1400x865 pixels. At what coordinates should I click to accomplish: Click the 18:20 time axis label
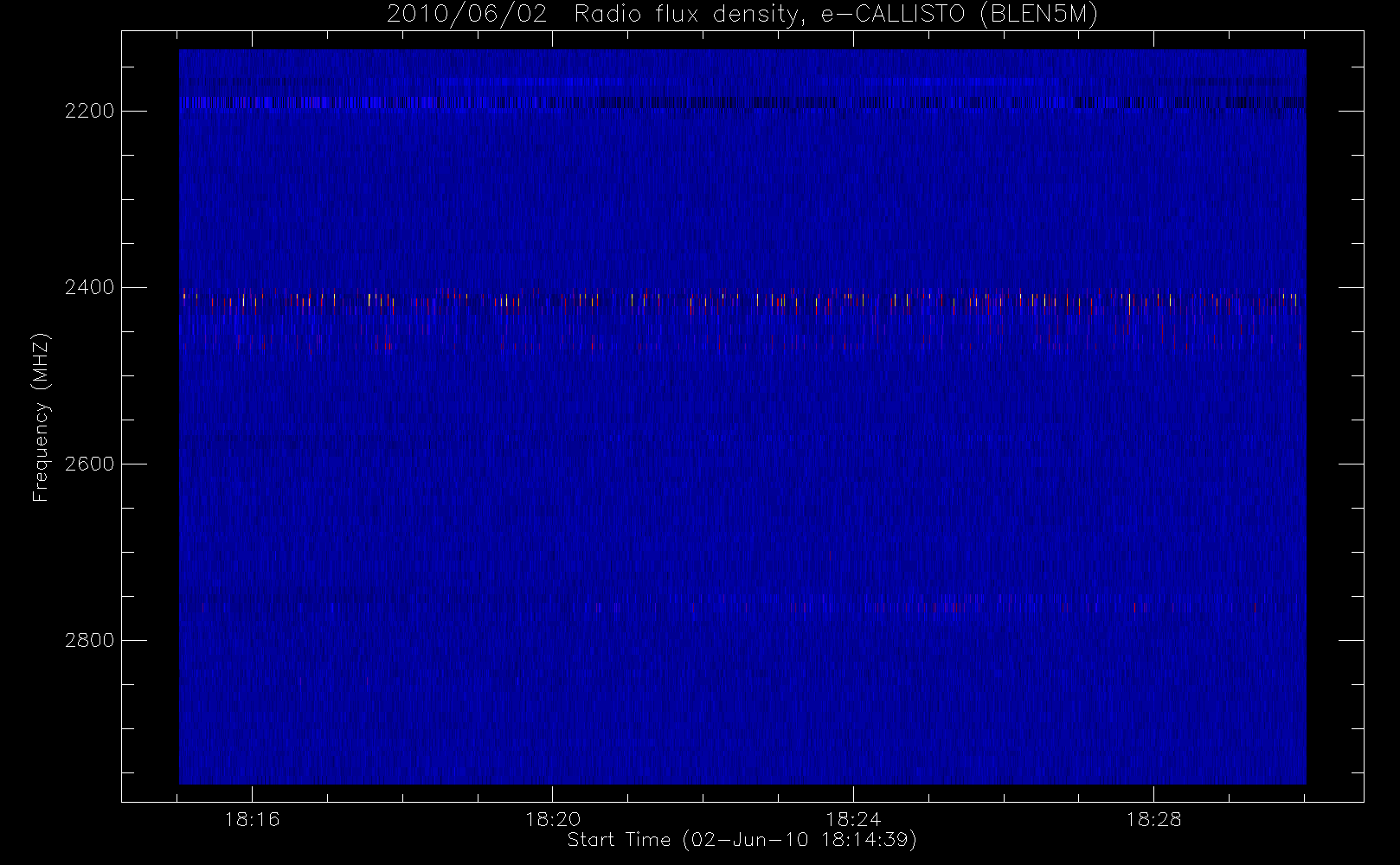pos(553,819)
